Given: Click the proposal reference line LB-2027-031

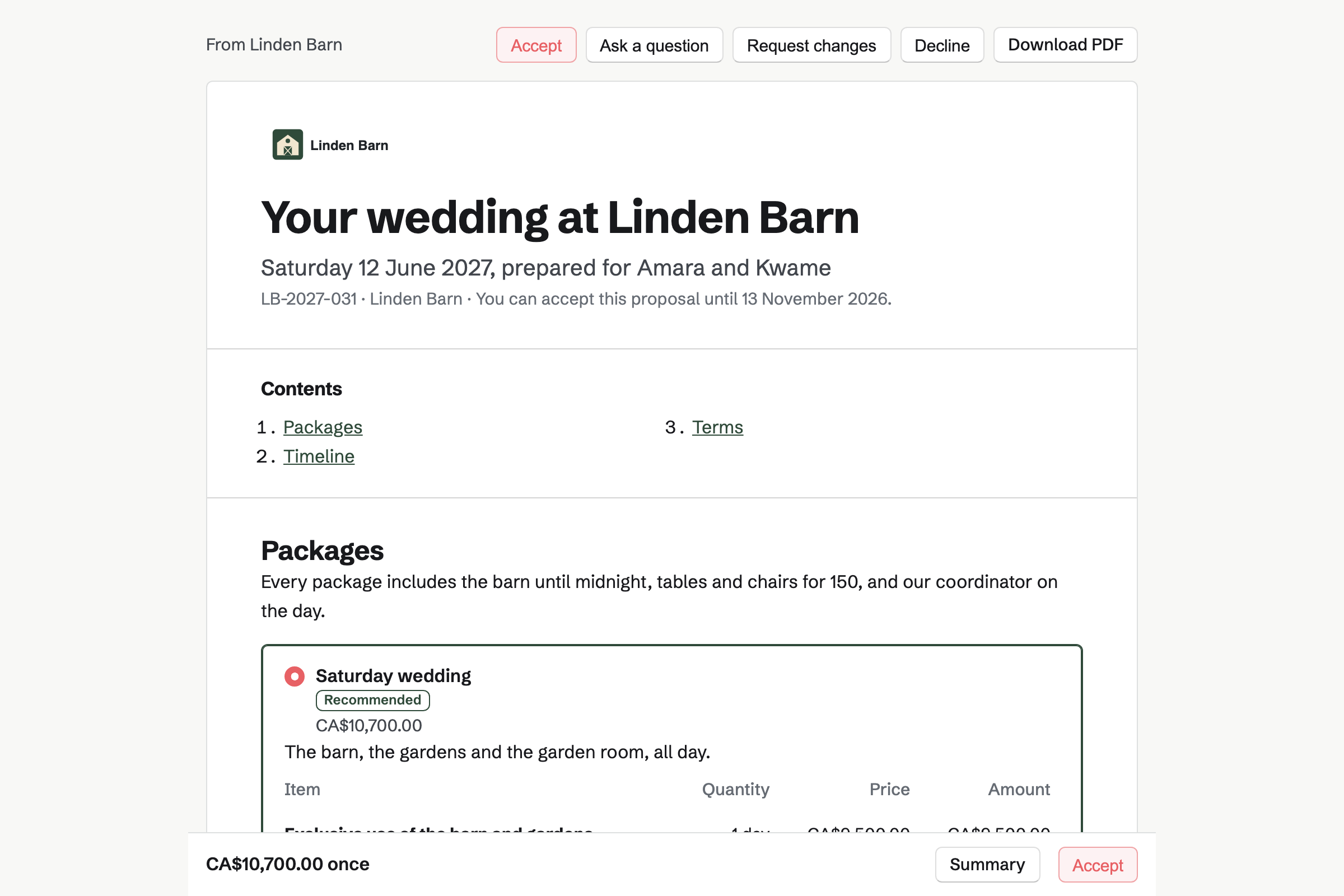Looking at the screenshot, I should [x=576, y=298].
